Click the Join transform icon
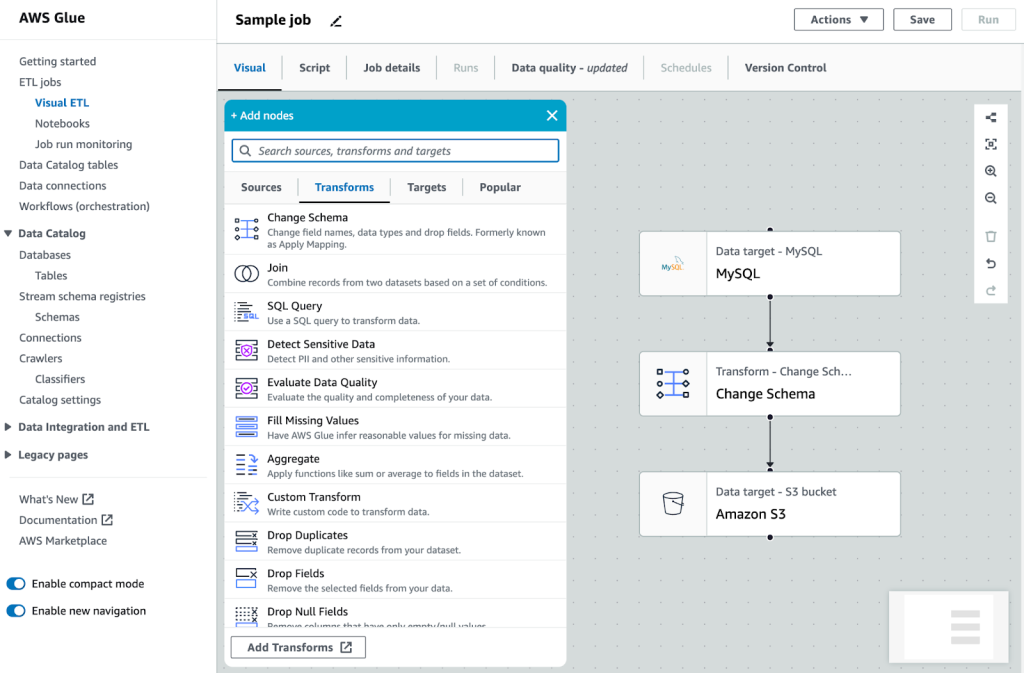1024x673 pixels. point(246,274)
